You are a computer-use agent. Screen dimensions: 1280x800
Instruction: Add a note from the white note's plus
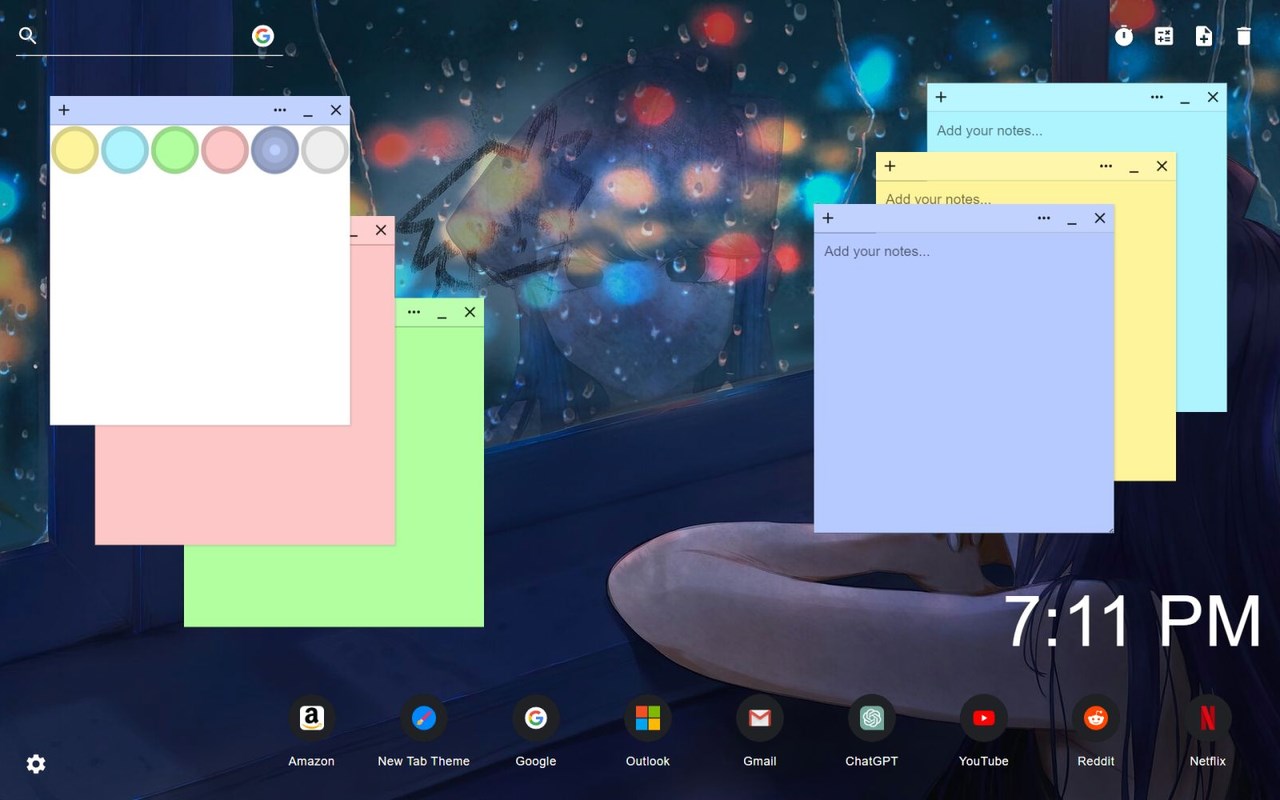(x=64, y=110)
